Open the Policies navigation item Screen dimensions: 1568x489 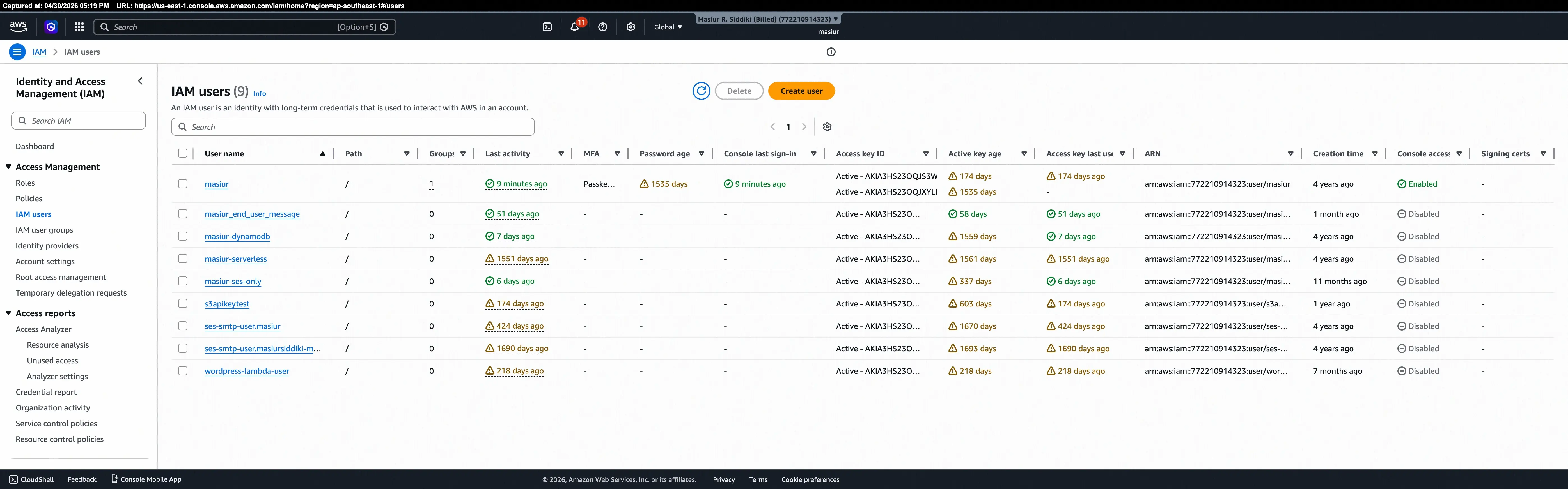(x=29, y=198)
